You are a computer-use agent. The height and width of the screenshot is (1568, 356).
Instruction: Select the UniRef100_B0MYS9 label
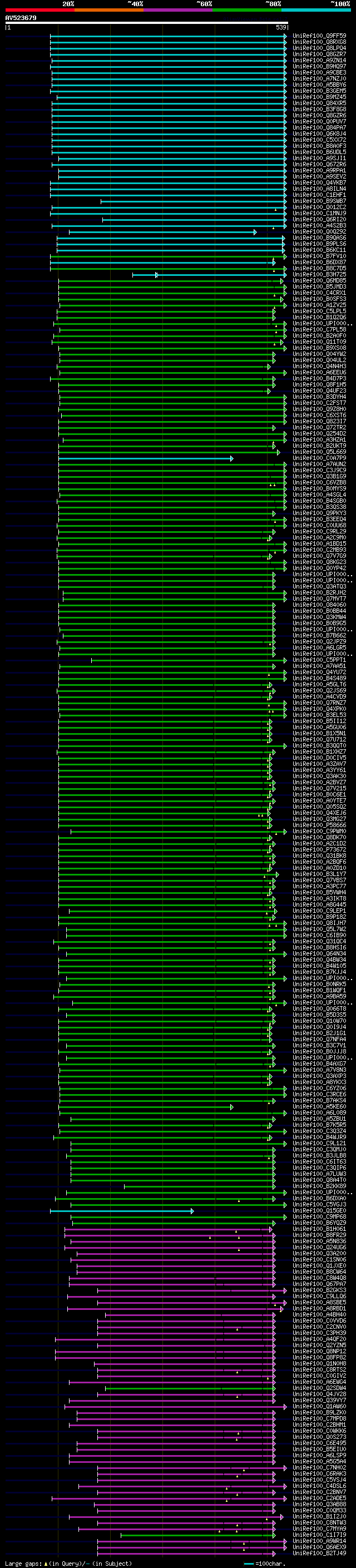click(319, 489)
